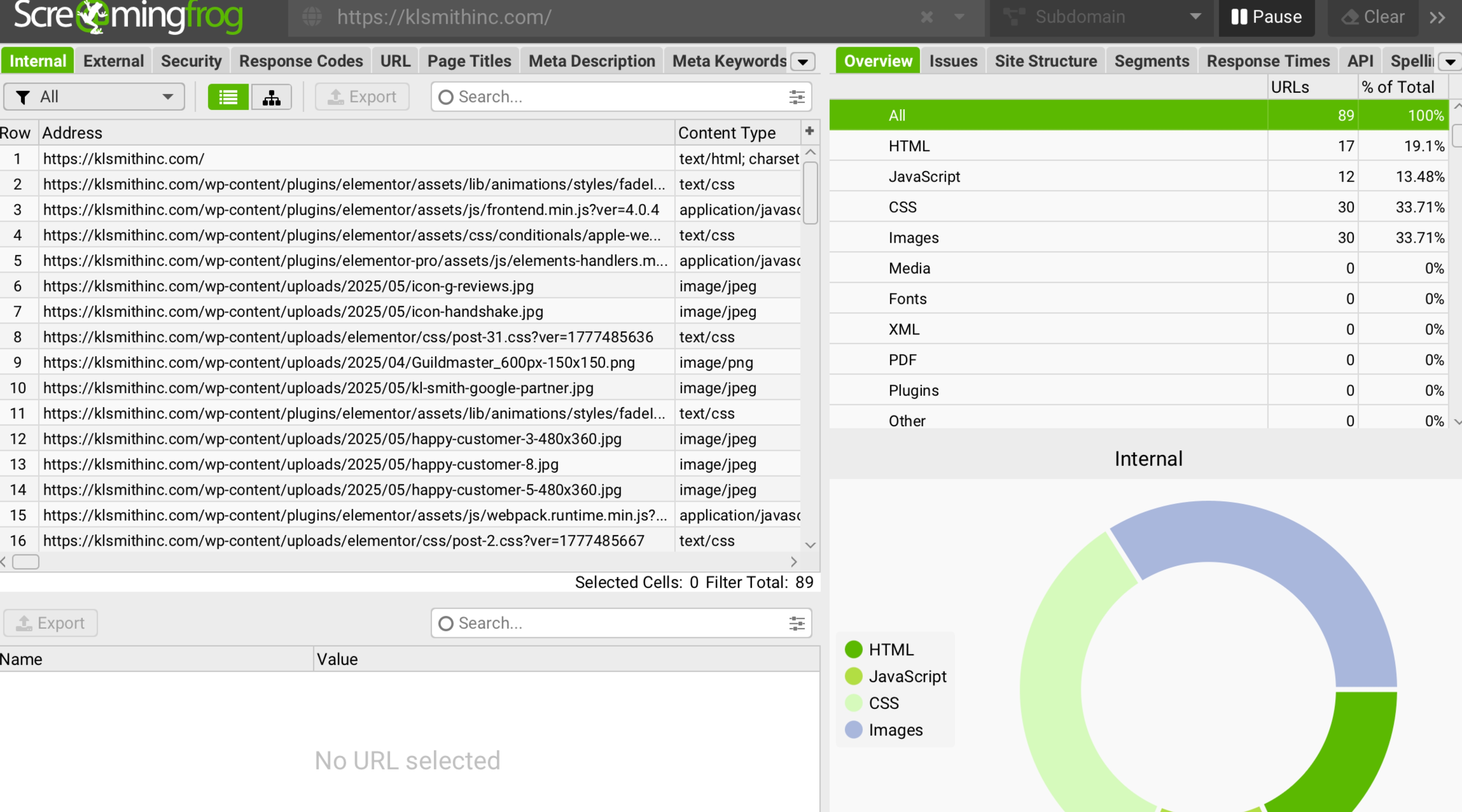Add a column with plus icon
Image resolution: width=1462 pixels, height=812 pixels.
click(x=810, y=131)
